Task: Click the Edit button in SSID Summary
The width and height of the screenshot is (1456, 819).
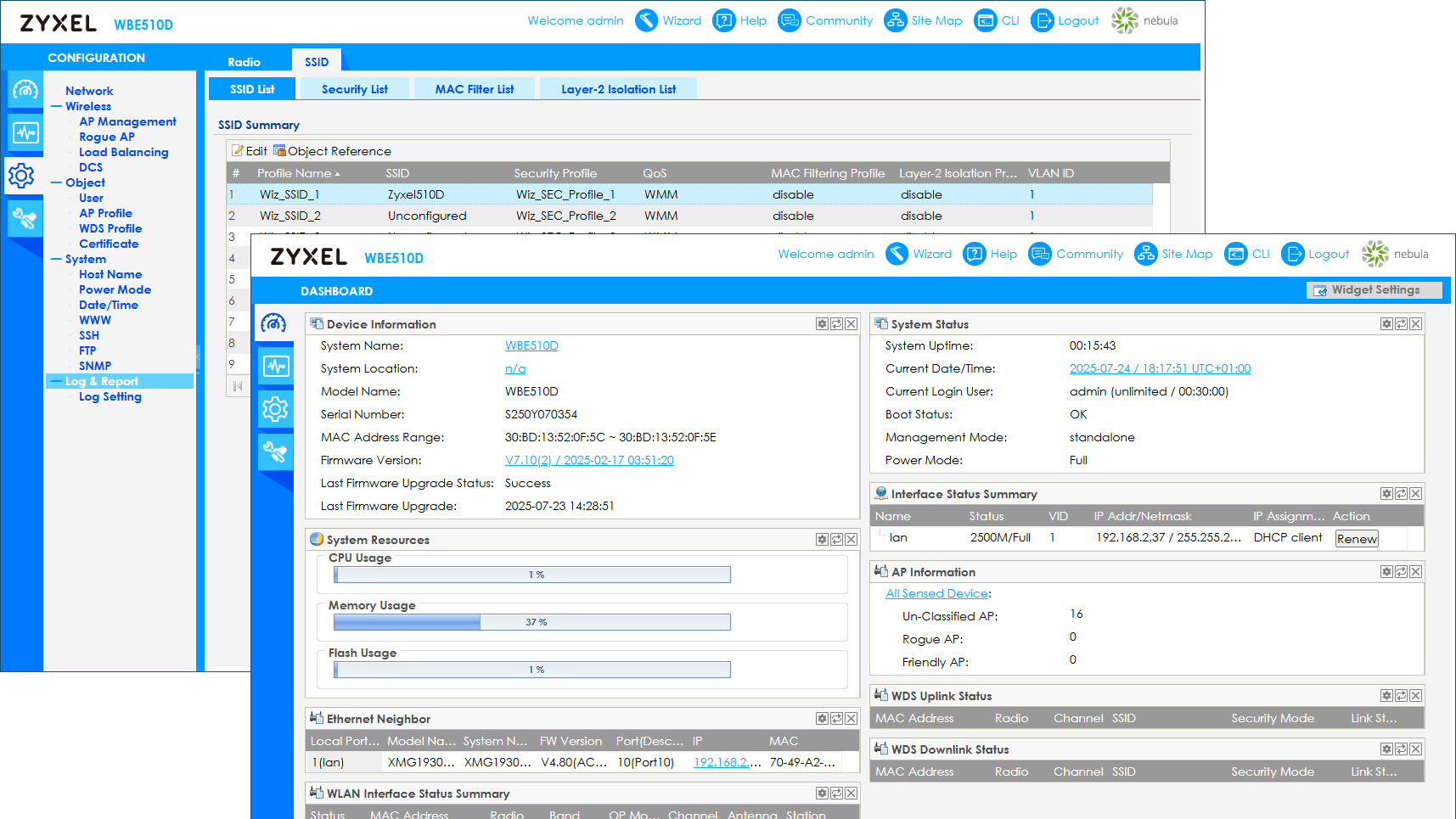Action: tap(250, 151)
